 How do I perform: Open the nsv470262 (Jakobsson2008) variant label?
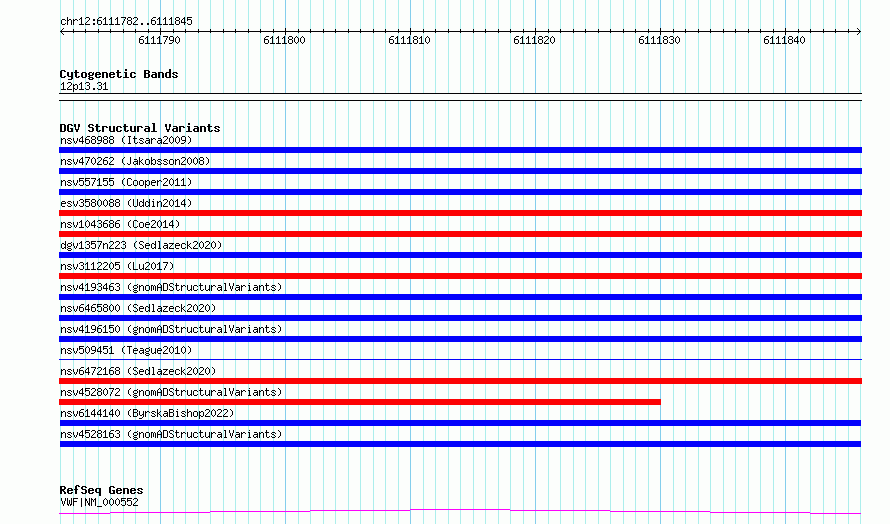pos(135,161)
